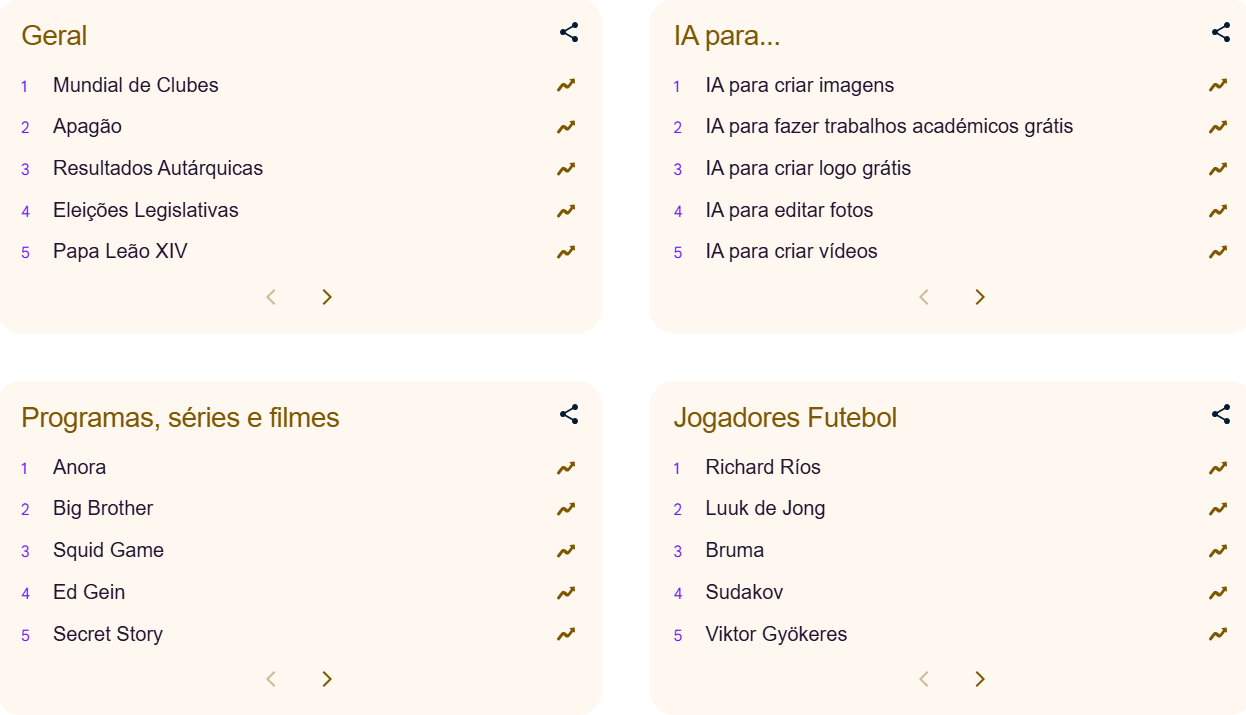Show next page of Programas, séries e filmes
This screenshot has height=715, width=1246.
(x=327, y=679)
